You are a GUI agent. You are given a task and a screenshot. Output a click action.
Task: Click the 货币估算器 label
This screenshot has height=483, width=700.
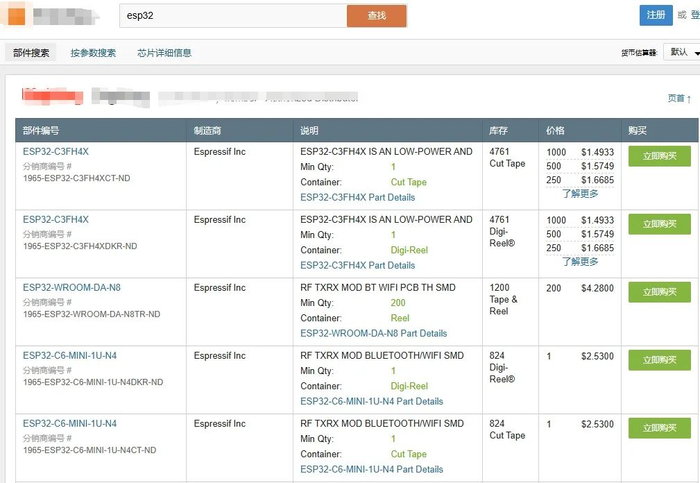point(639,53)
